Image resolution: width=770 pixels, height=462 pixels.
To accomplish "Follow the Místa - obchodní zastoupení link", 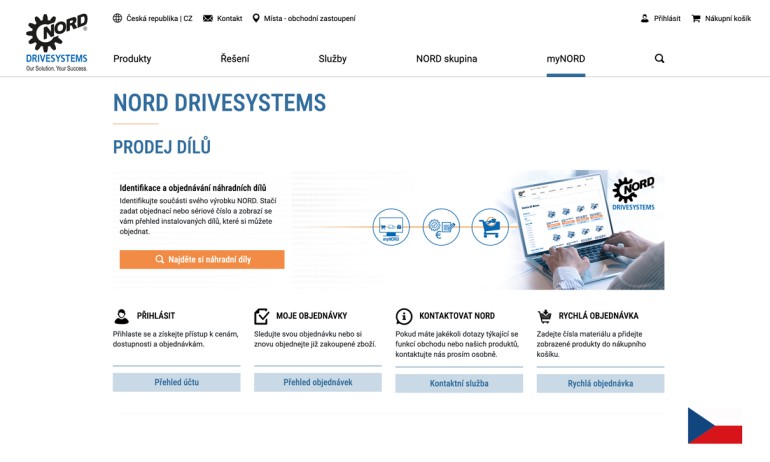I will coord(303,18).
